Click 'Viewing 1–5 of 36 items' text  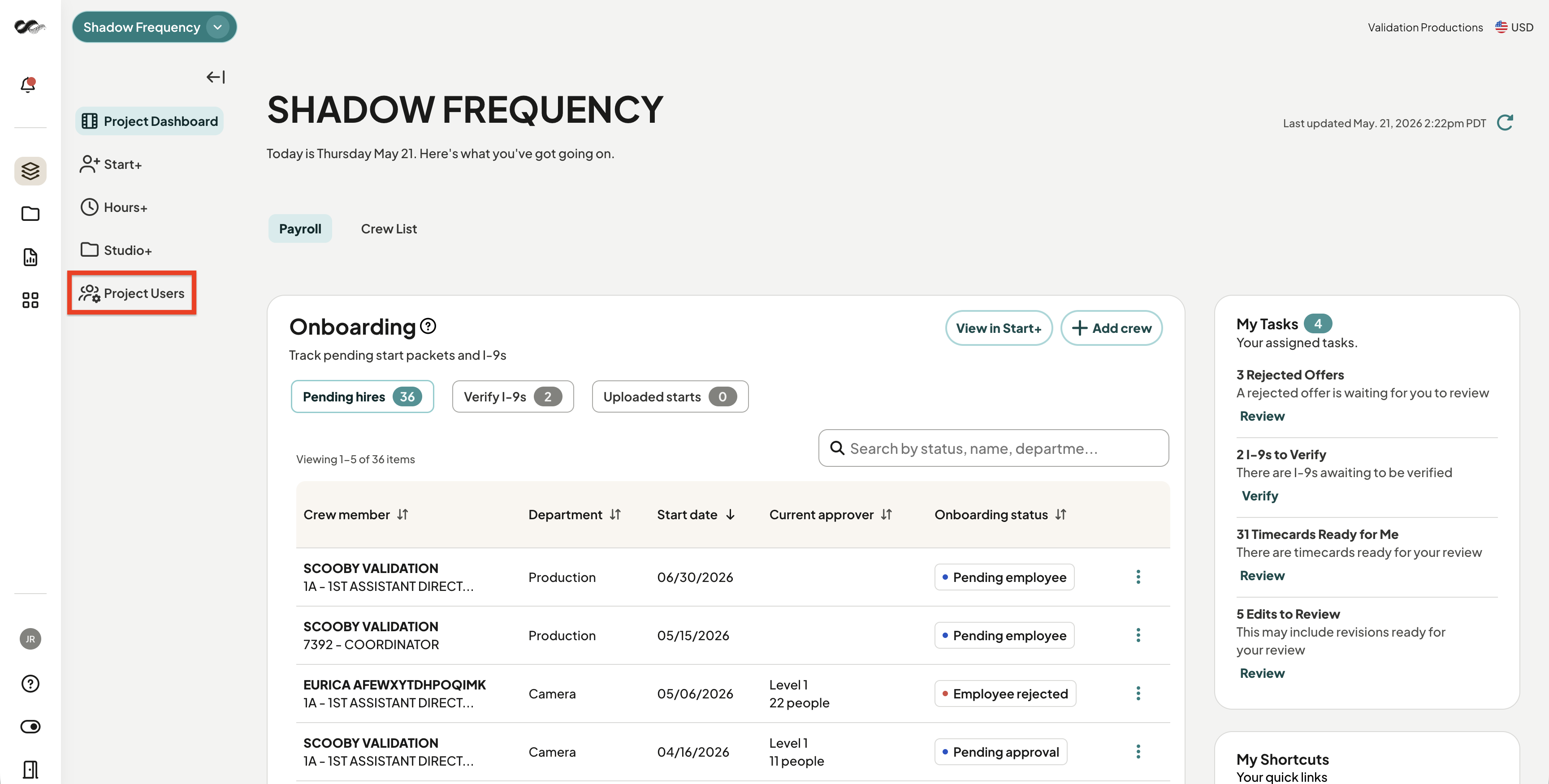coord(355,459)
